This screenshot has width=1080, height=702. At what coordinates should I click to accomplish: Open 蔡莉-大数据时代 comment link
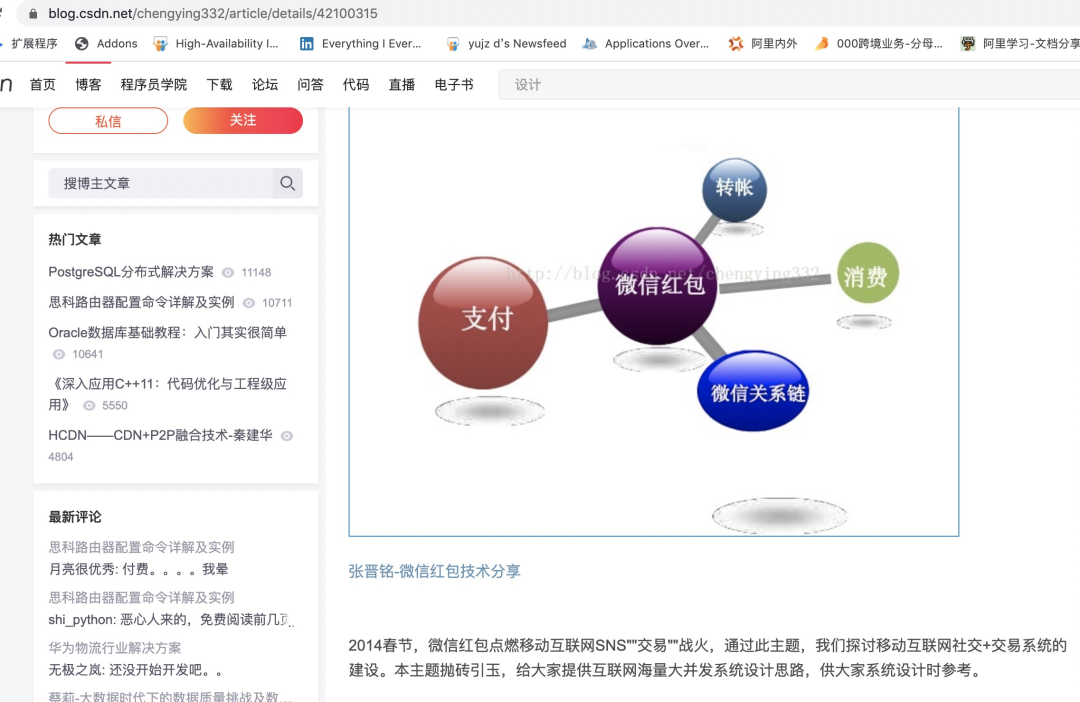170,696
